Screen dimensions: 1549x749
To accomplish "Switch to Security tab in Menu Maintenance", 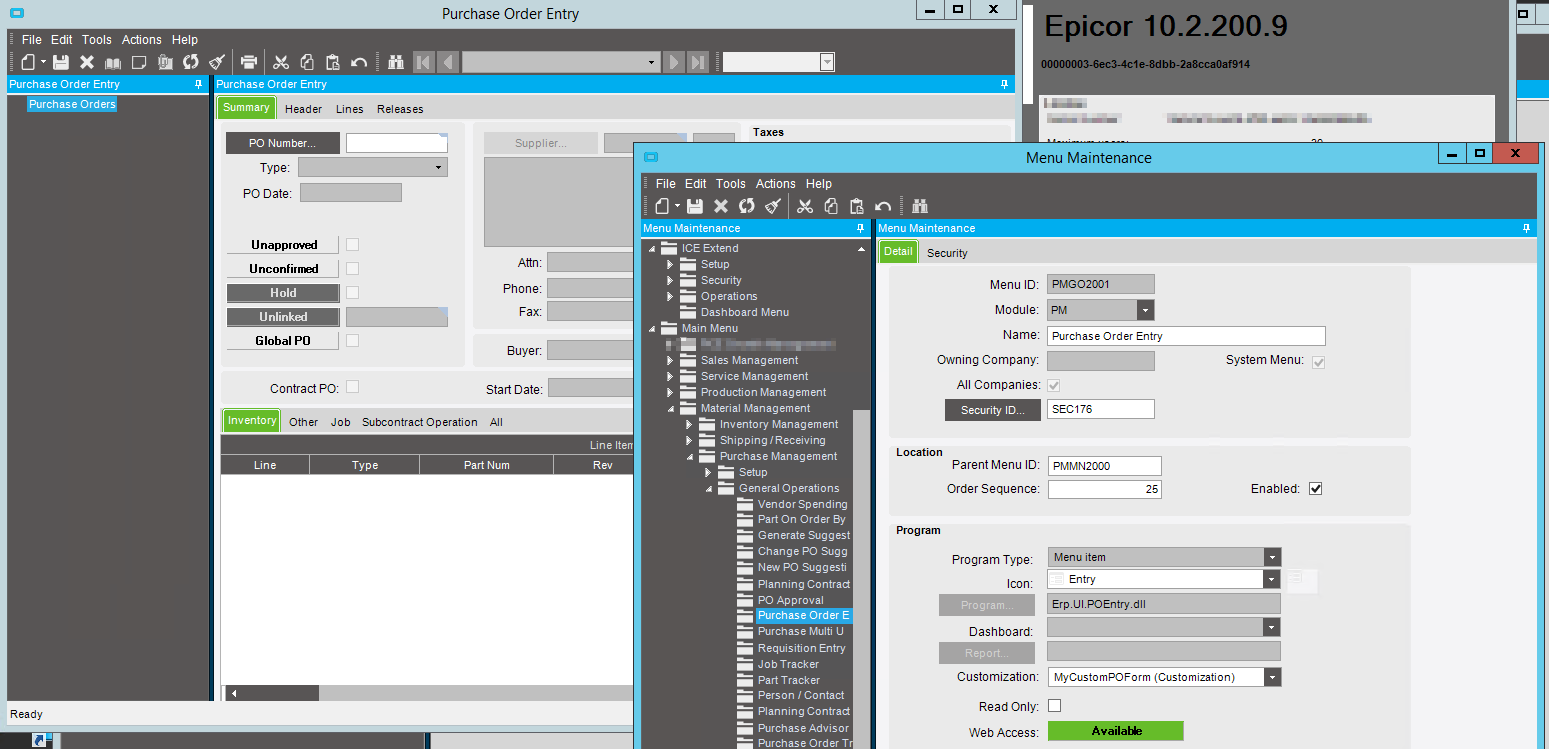I will point(947,253).
